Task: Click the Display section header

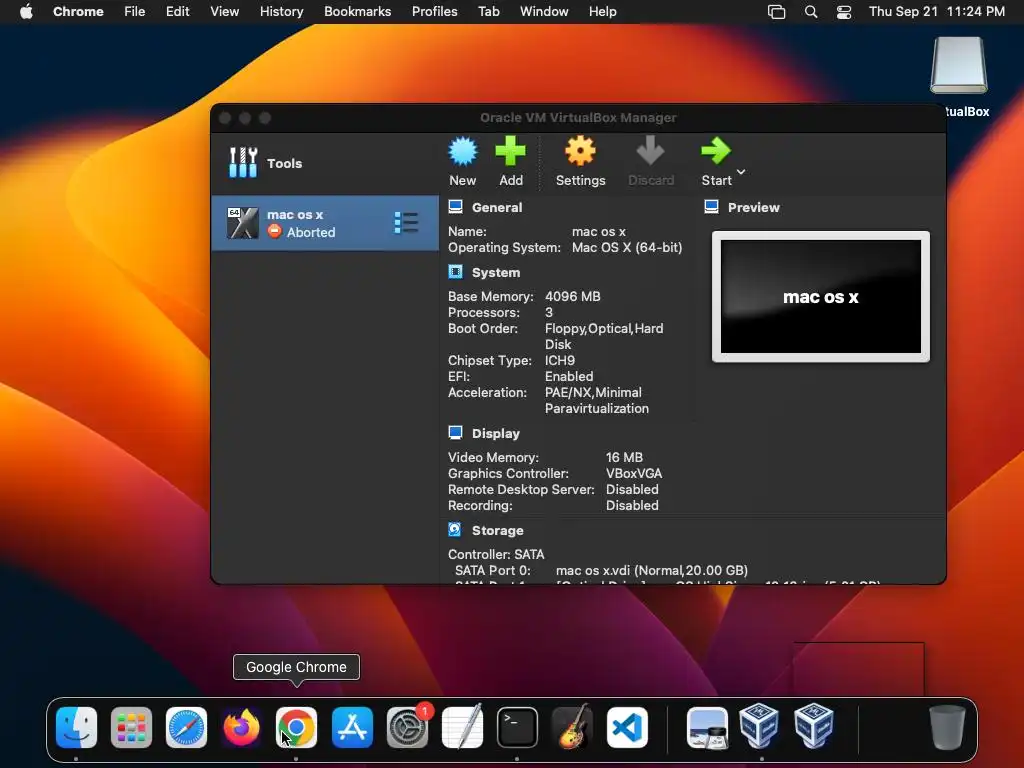Action: [496, 434]
